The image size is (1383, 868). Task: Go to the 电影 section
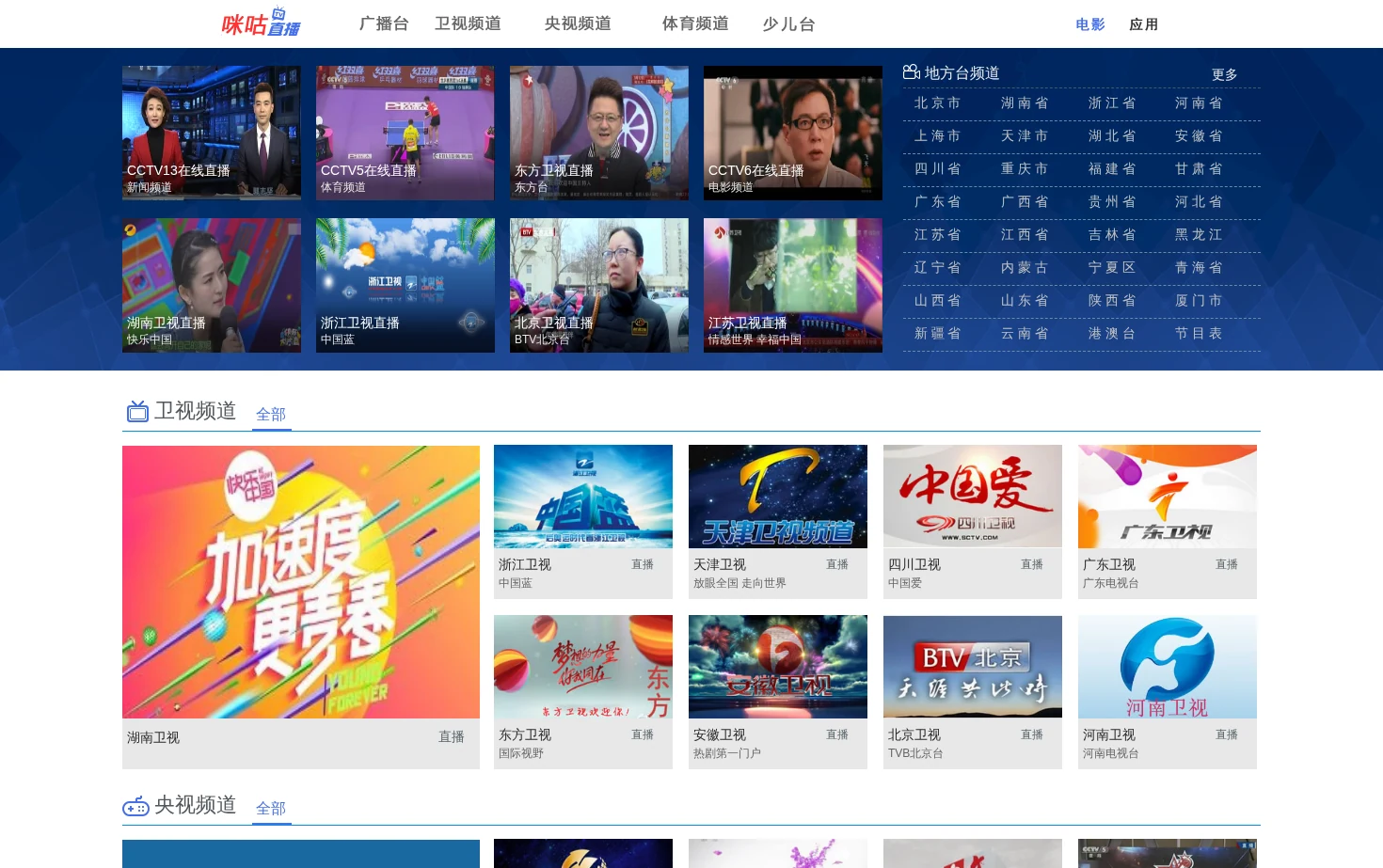click(1090, 24)
